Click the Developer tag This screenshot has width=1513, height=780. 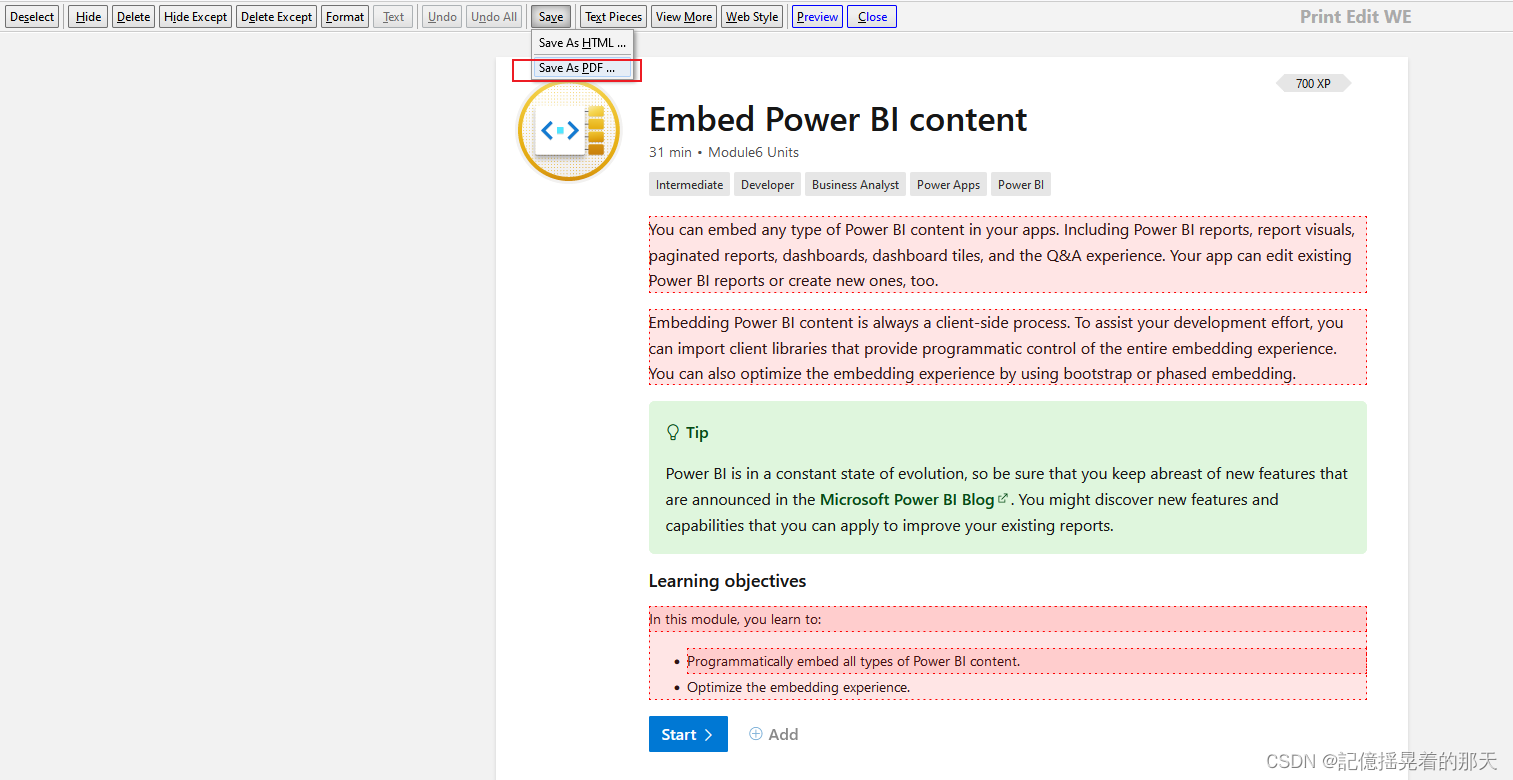click(768, 185)
